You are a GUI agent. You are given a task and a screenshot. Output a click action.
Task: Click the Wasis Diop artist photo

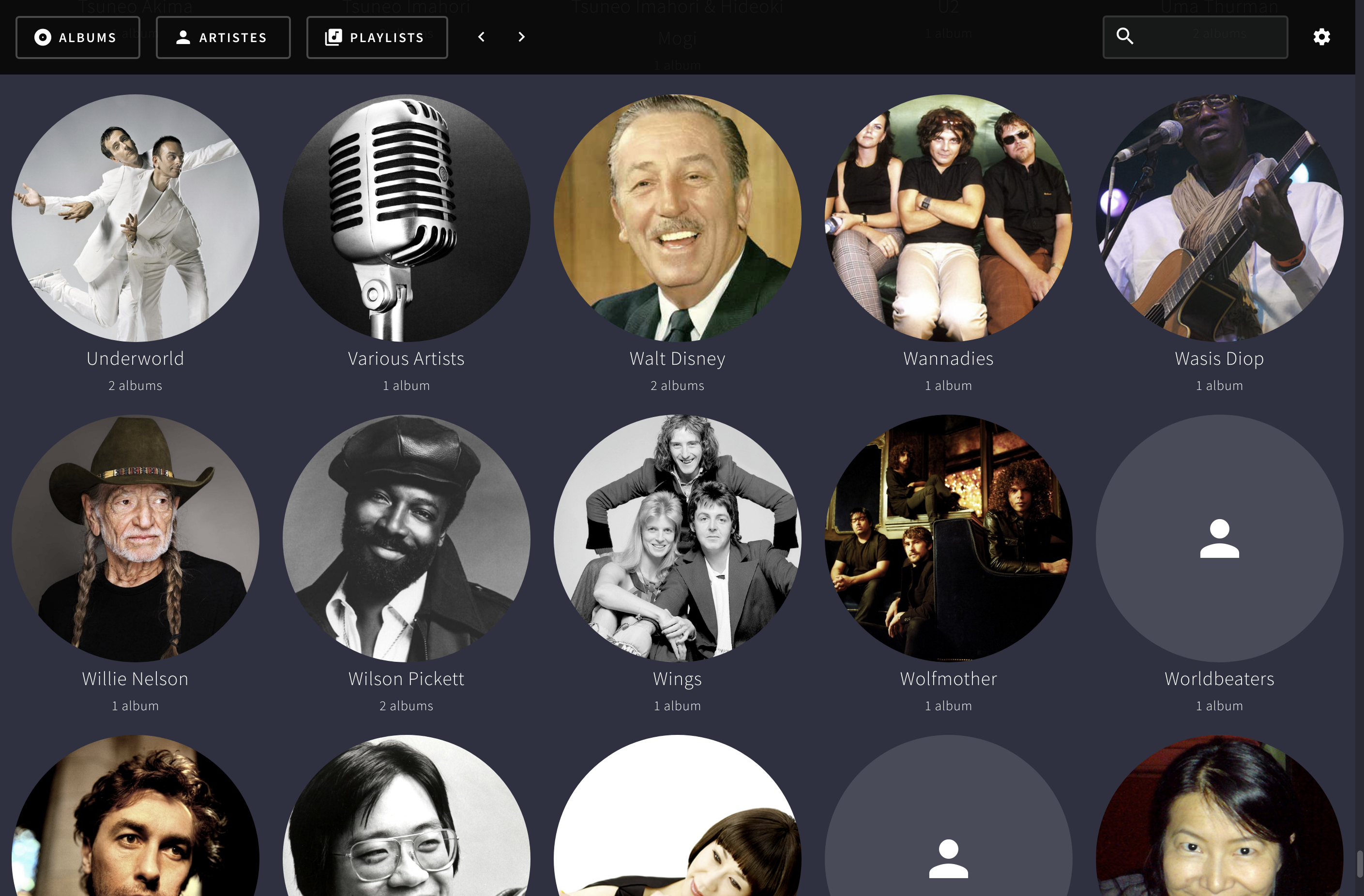[1218, 218]
